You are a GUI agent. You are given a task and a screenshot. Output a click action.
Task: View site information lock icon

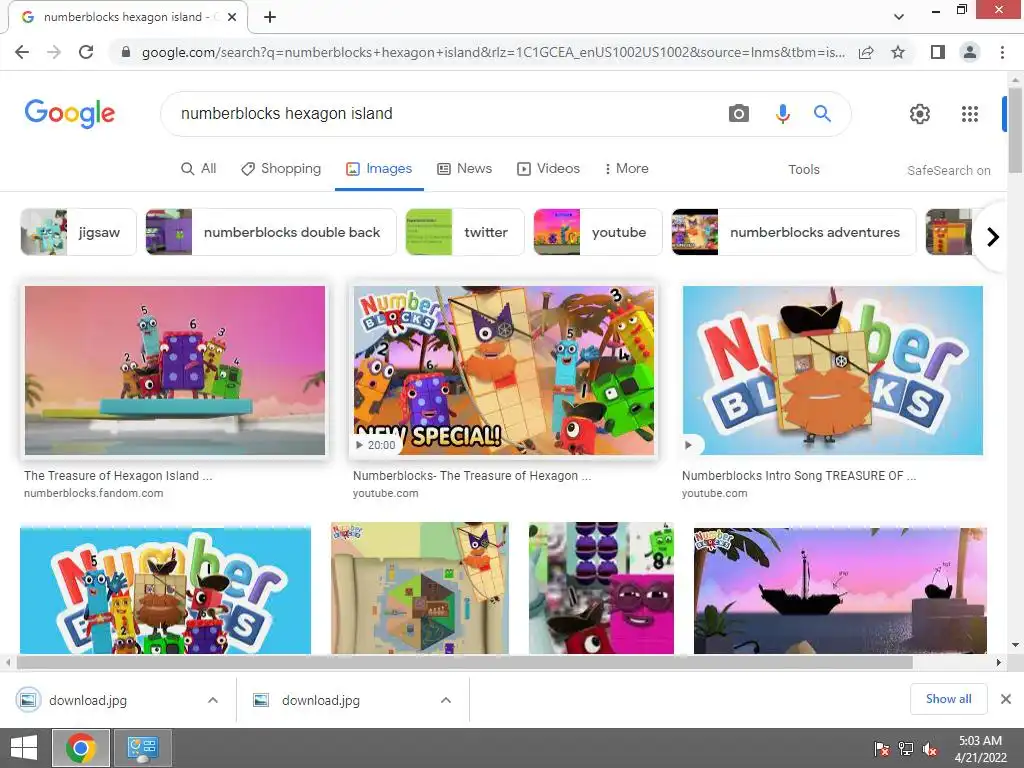[126, 52]
